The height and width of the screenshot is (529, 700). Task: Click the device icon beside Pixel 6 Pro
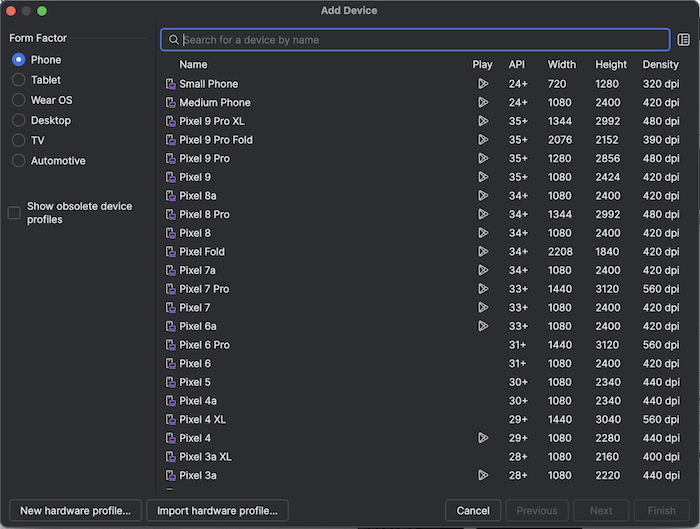point(171,345)
